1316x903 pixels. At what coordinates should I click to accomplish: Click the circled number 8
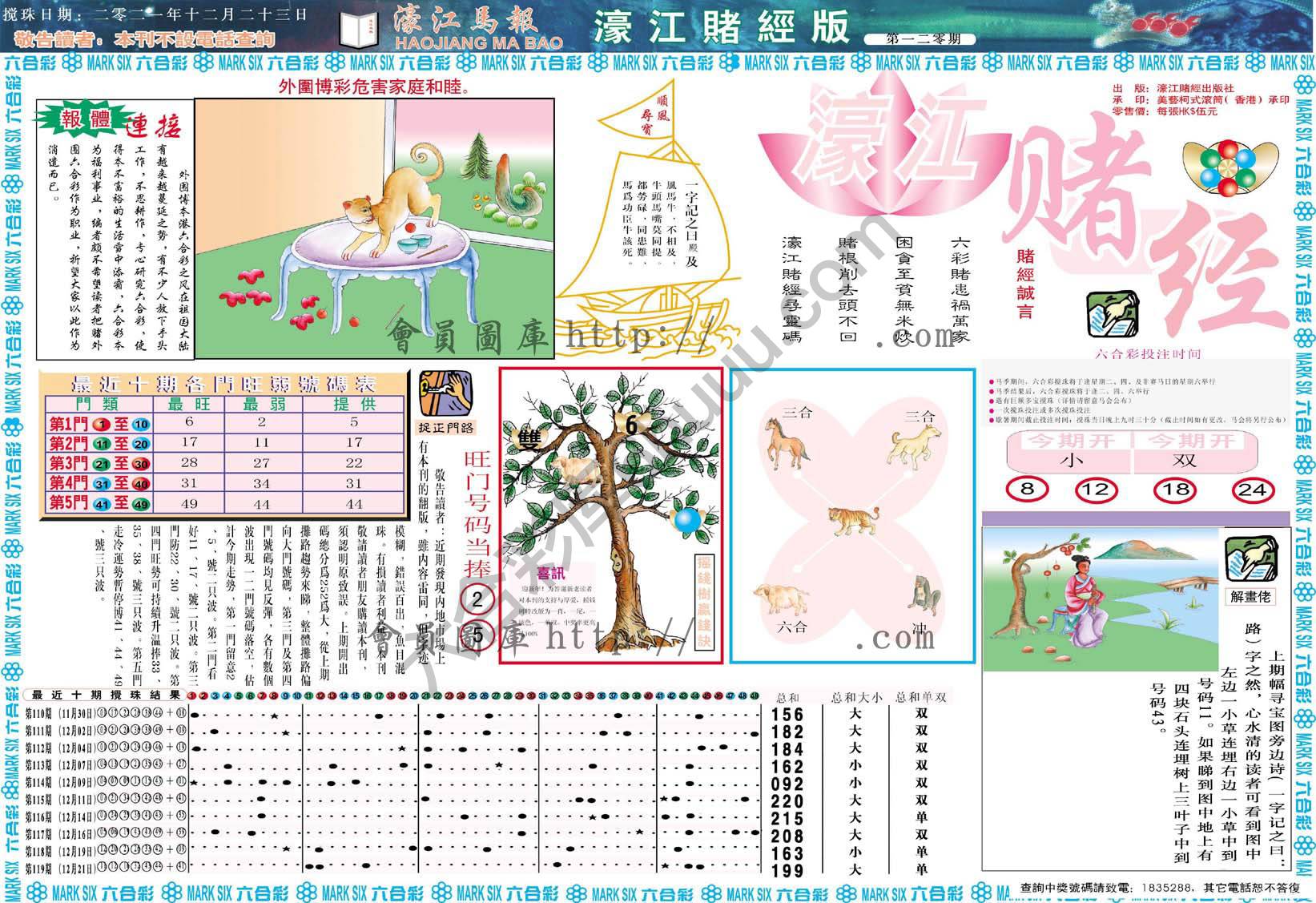pyautogui.click(x=1028, y=489)
